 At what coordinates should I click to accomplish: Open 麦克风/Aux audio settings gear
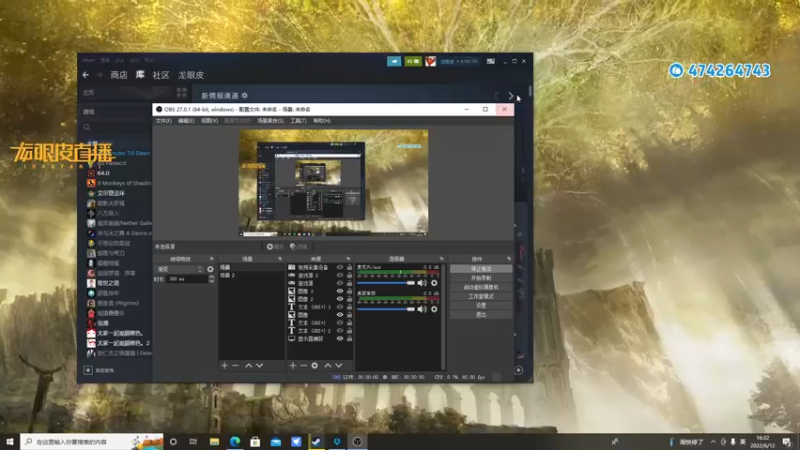coord(434,283)
